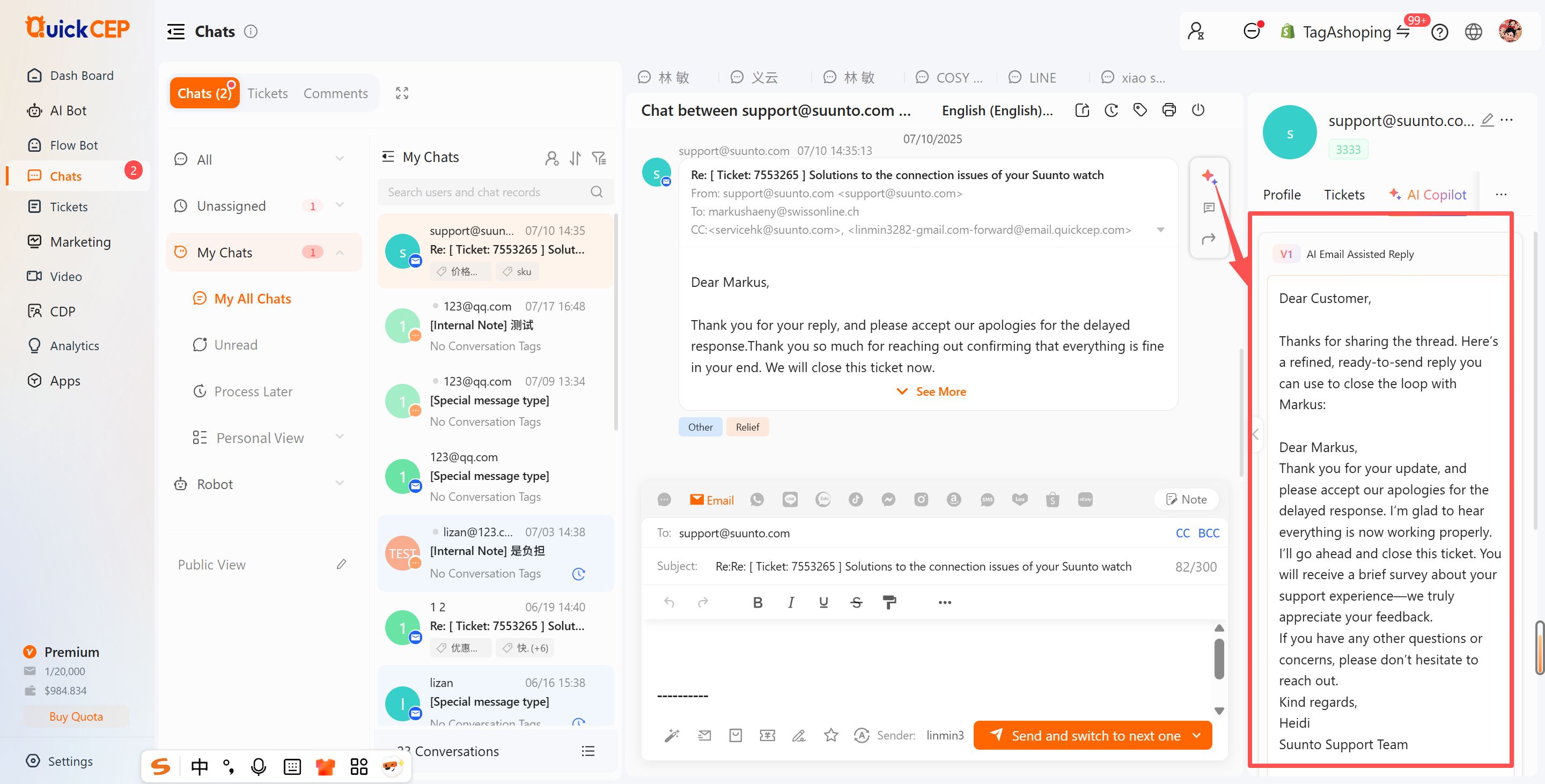
Task: Open the conversation tag icon in chat header
Action: point(1139,110)
